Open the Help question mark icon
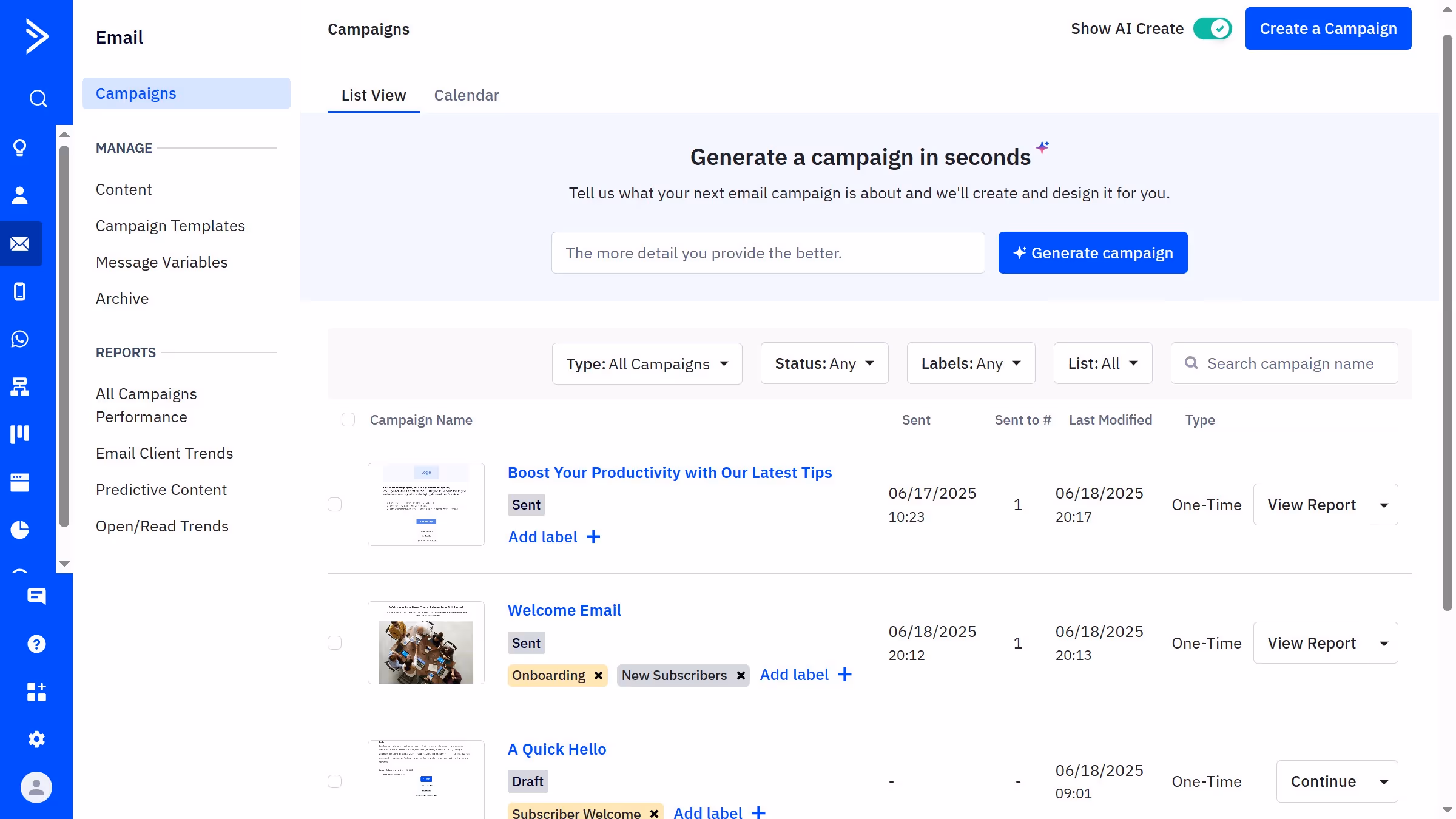The image size is (1456, 819). click(x=36, y=644)
